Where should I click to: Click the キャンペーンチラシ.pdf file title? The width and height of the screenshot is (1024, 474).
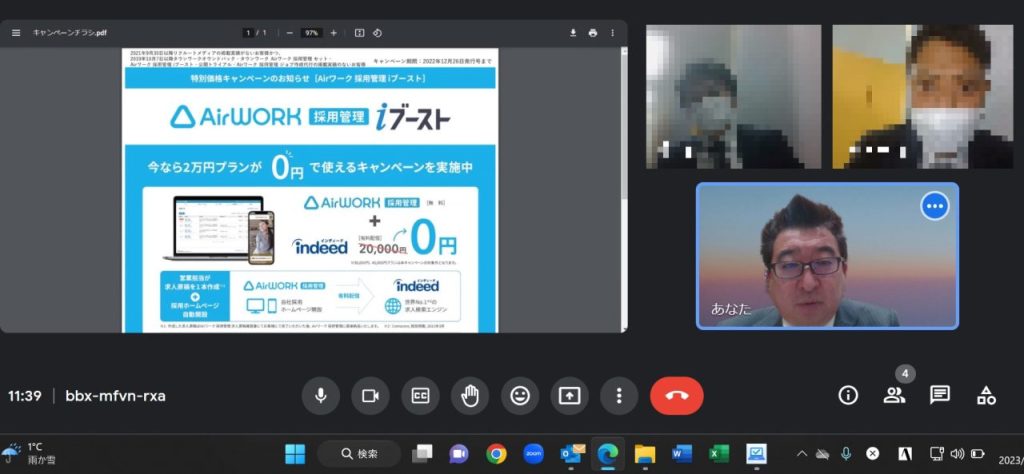point(70,33)
